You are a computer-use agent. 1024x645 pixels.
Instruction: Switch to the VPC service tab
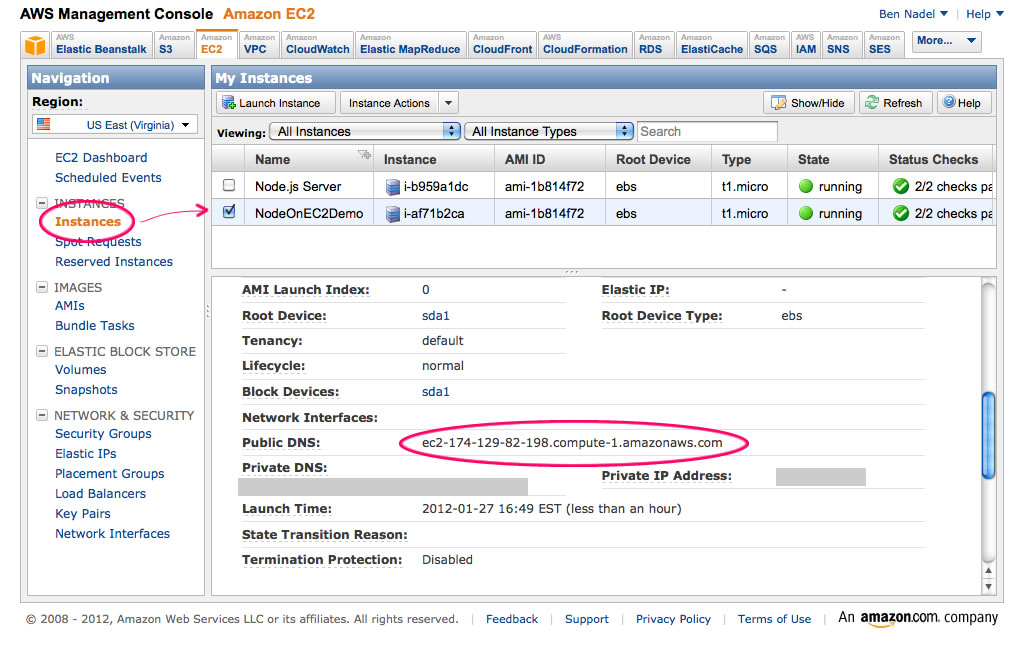[x=259, y=44]
